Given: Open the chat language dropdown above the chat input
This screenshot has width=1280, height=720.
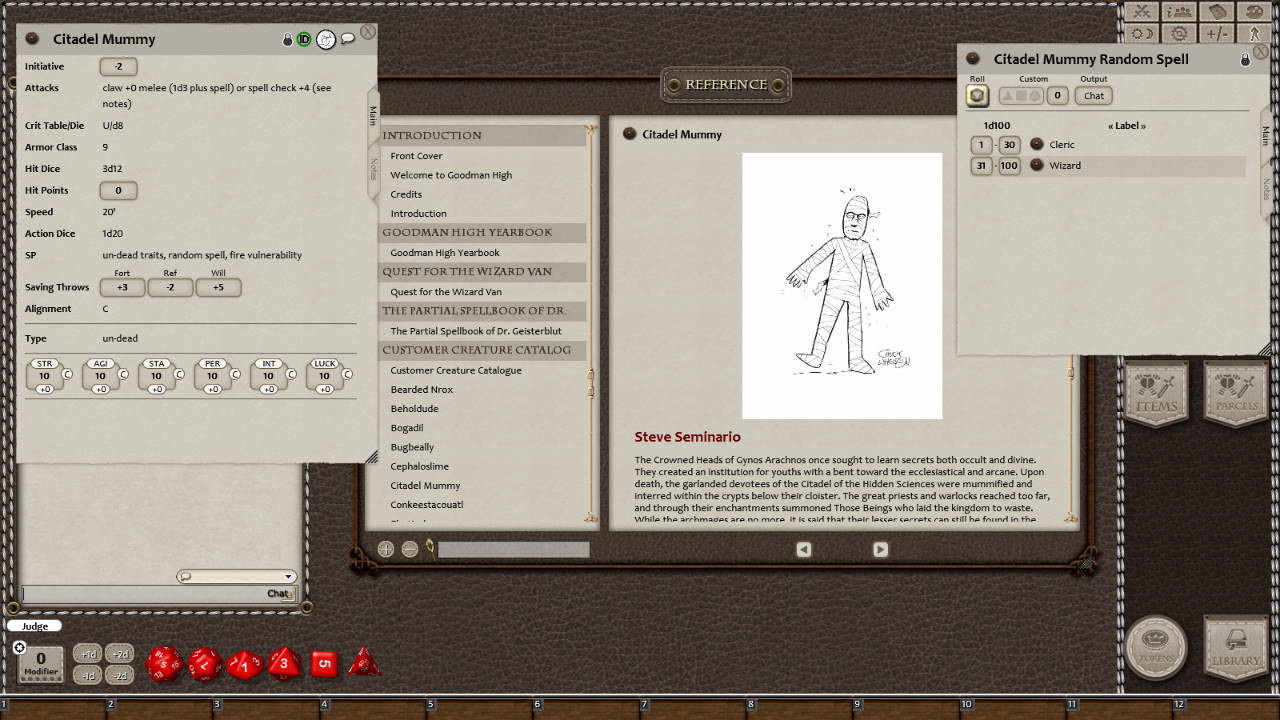Looking at the screenshot, I should pos(288,575).
